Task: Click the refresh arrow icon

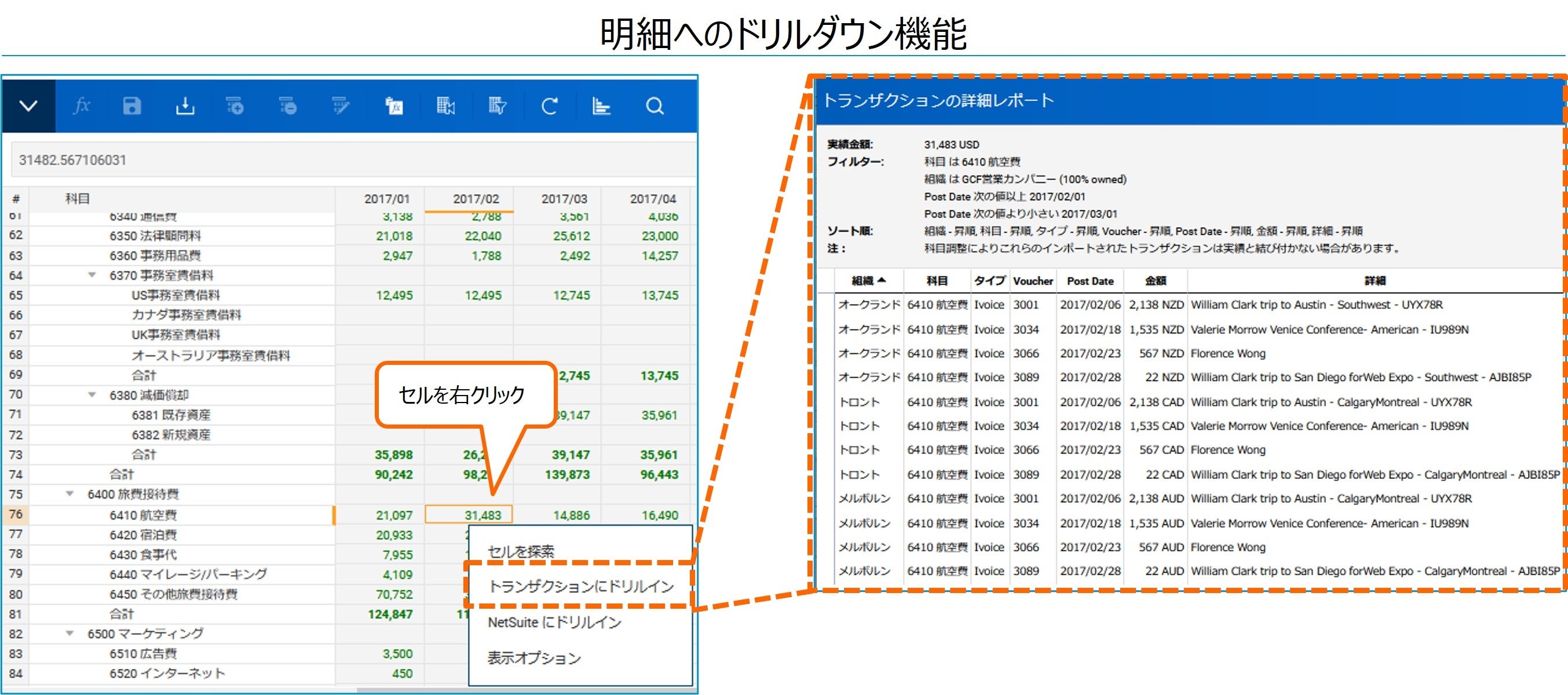Action: click(x=550, y=106)
